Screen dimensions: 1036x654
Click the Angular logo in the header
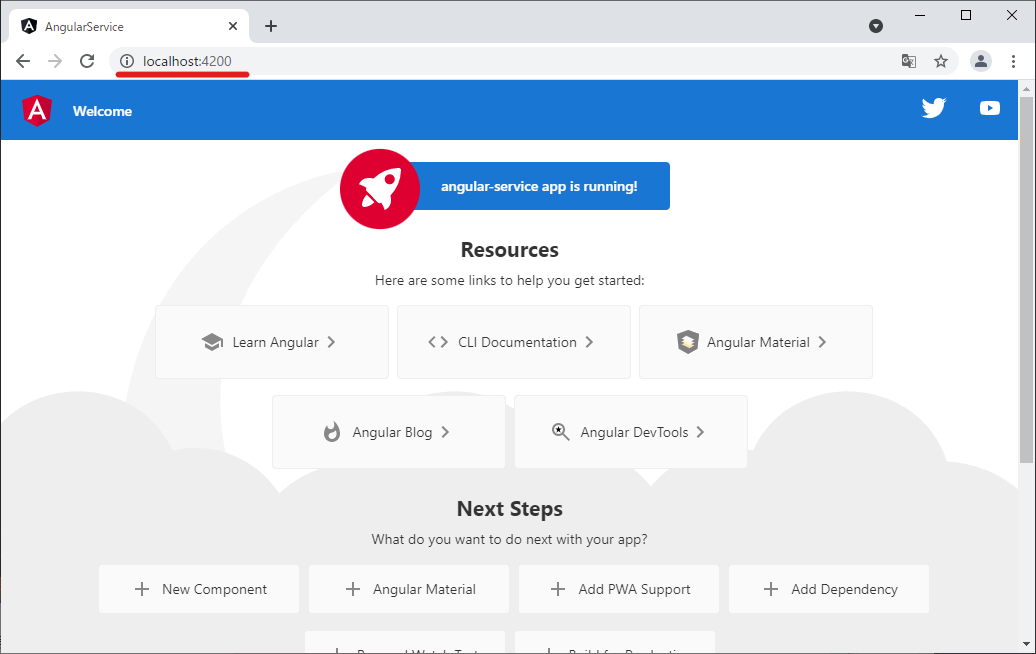point(37,110)
